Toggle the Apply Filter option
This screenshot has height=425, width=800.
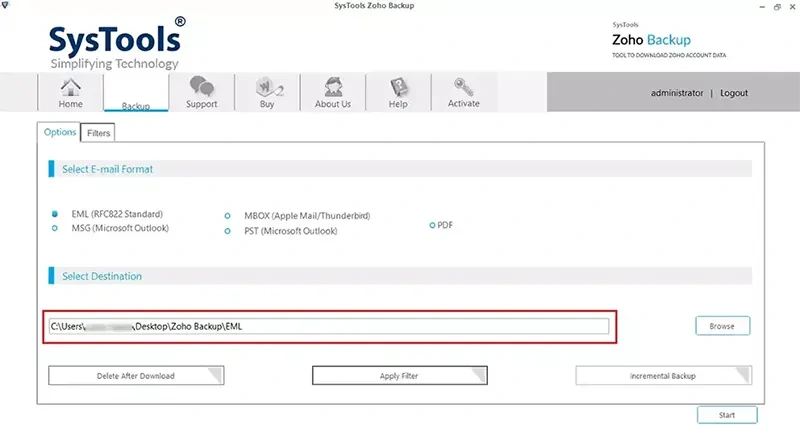point(399,376)
